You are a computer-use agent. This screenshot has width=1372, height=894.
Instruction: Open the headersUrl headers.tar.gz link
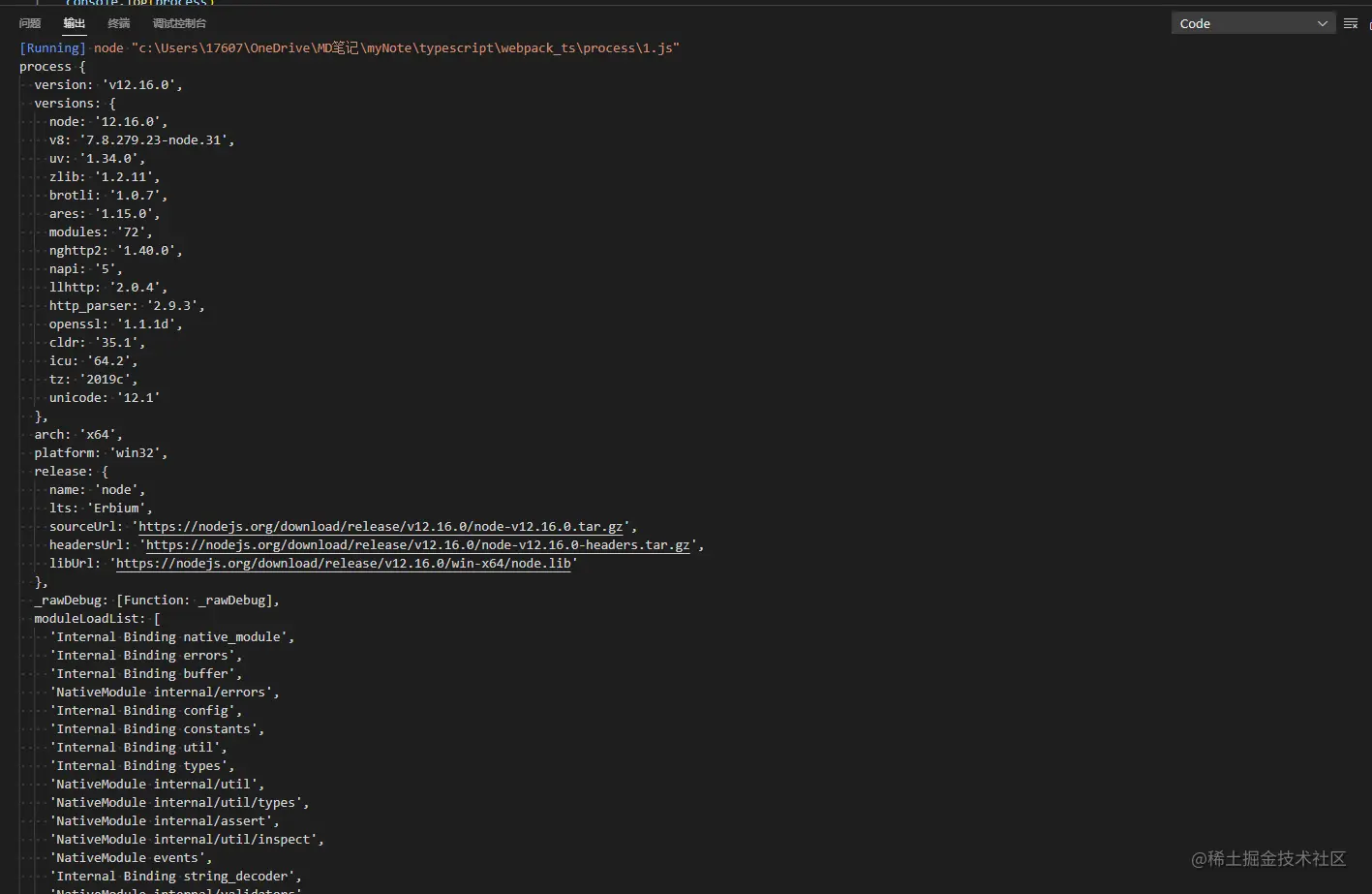tap(418, 545)
